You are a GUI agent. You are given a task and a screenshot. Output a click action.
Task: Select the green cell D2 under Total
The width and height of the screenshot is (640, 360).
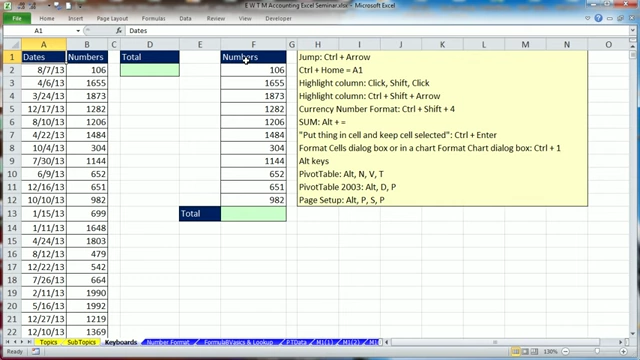click(150, 70)
